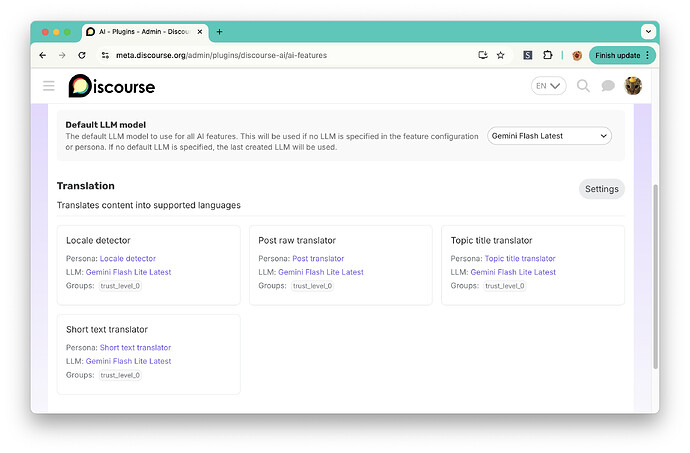Open the browser profile avatar
This screenshot has width=690, height=453.
(577, 55)
